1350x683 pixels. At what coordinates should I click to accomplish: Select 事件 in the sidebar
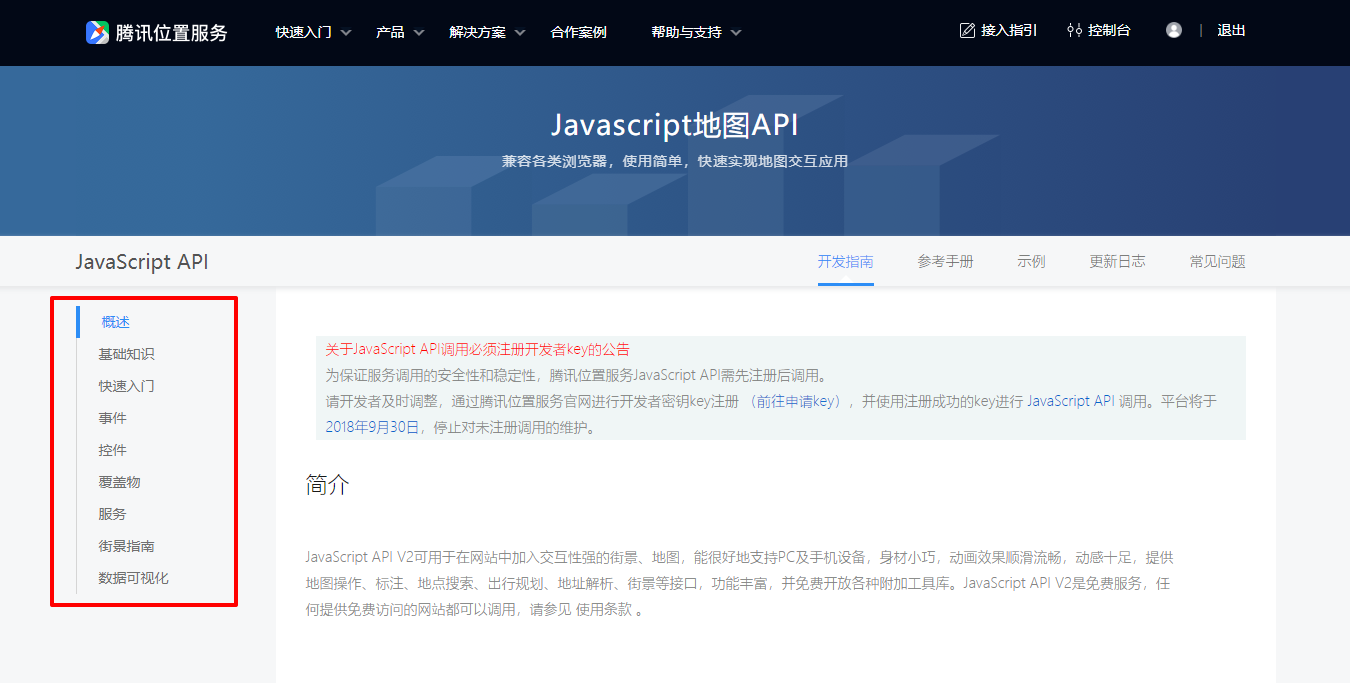pos(112,418)
